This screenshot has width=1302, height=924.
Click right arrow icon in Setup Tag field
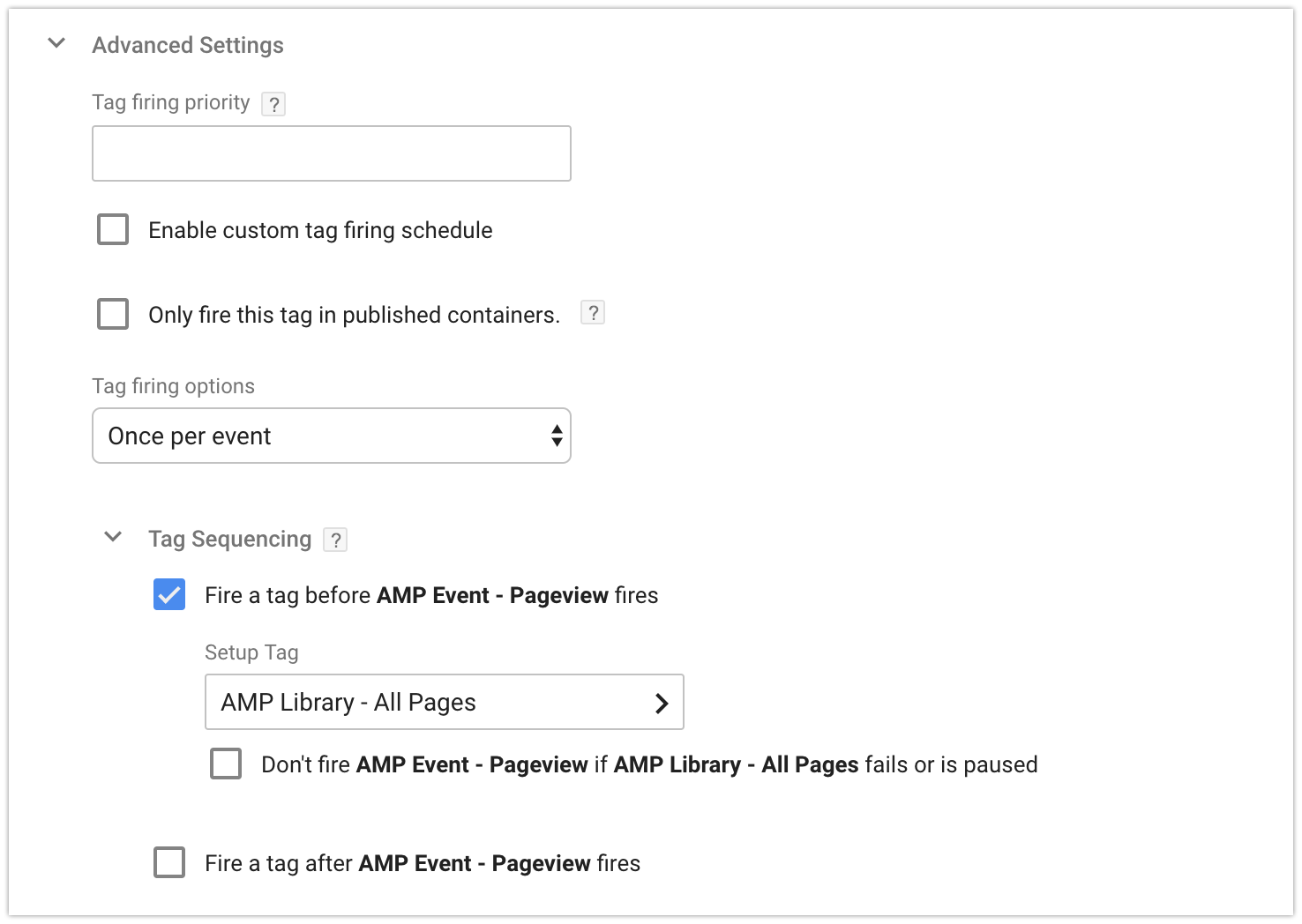[x=662, y=703]
